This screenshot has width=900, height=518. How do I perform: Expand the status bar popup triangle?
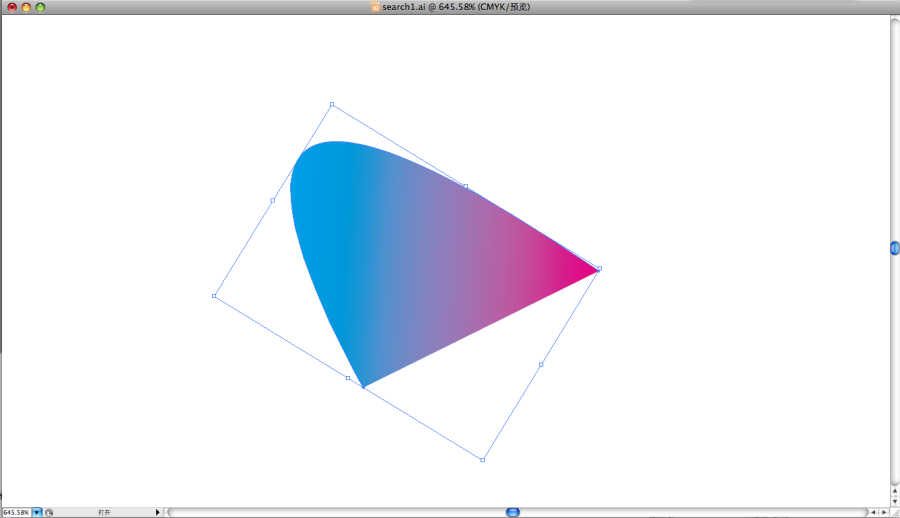click(x=157, y=512)
